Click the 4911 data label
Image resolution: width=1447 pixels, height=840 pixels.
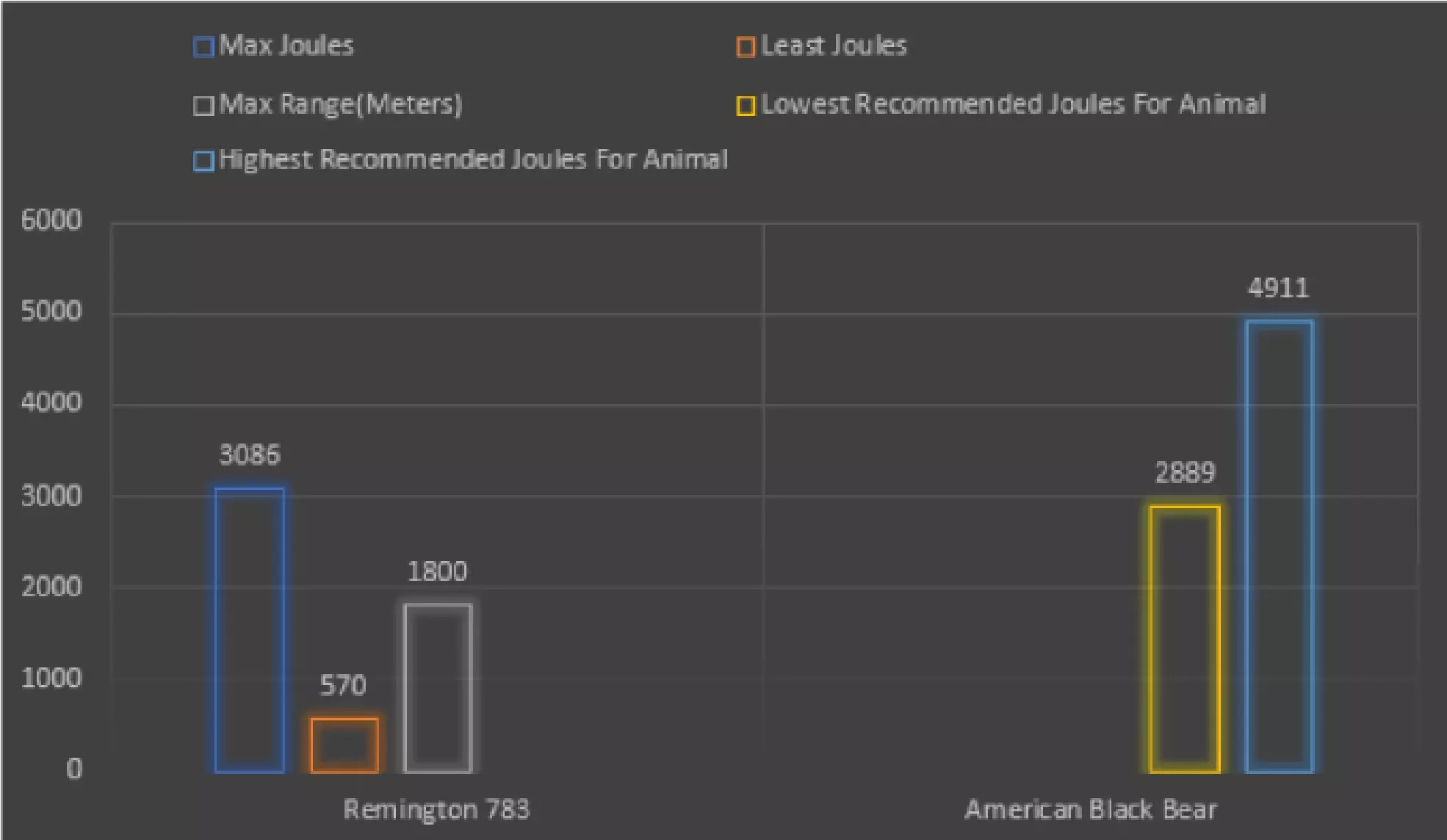point(1279,288)
